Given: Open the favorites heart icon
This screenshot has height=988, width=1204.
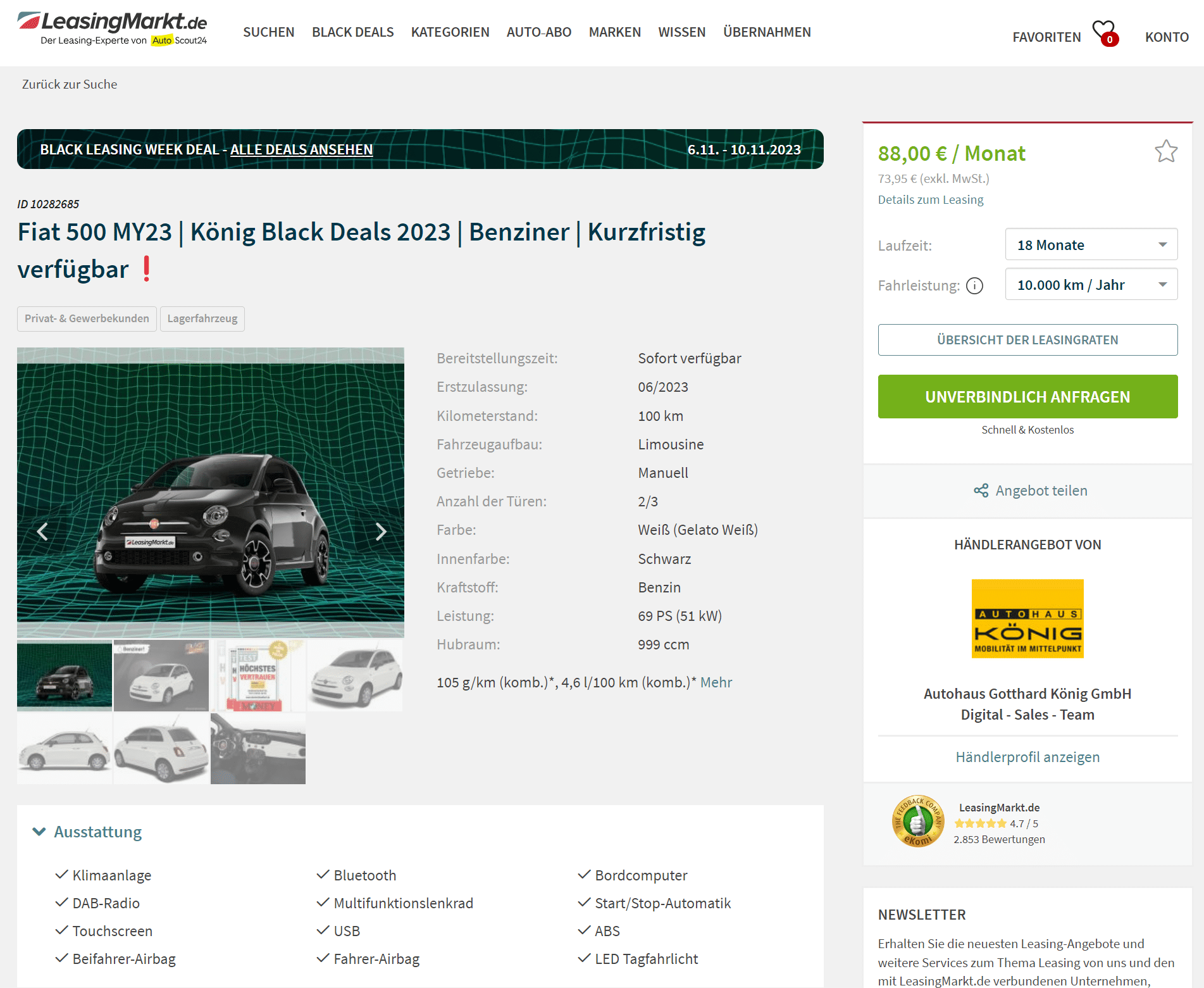Looking at the screenshot, I should pyautogui.click(x=1105, y=33).
